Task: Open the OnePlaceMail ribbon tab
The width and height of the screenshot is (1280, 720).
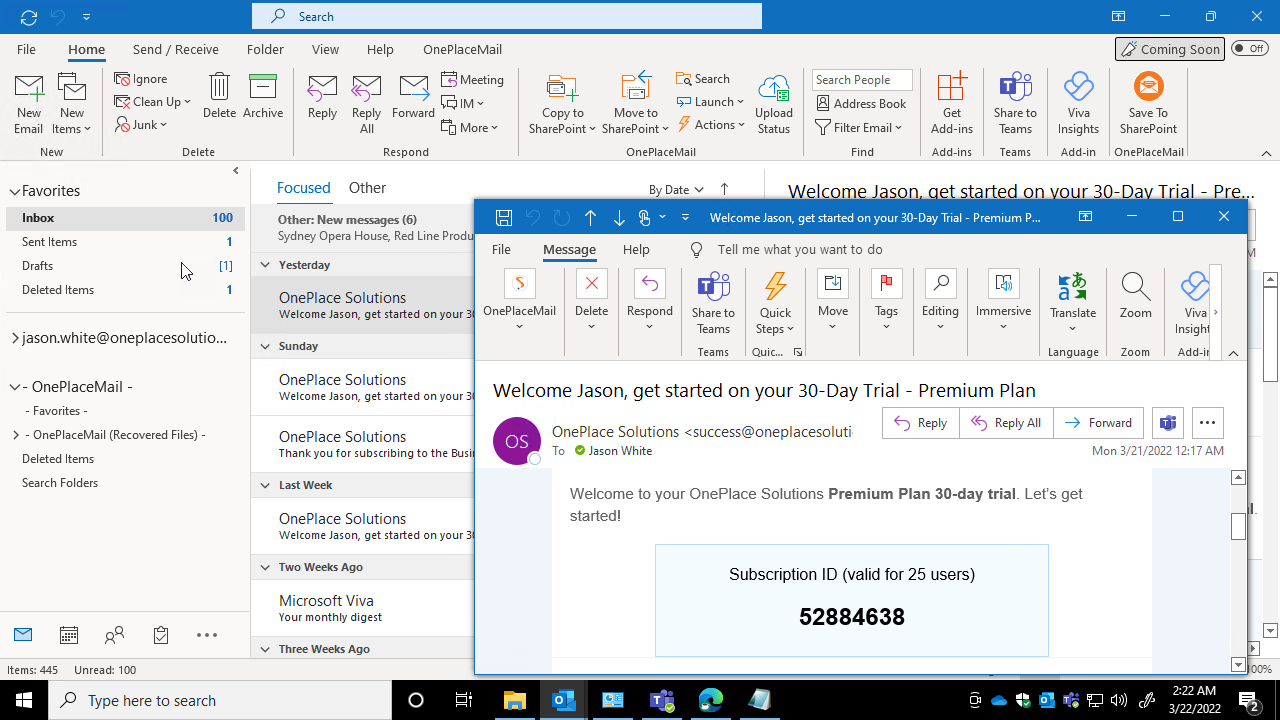Action: pos(462,49)
